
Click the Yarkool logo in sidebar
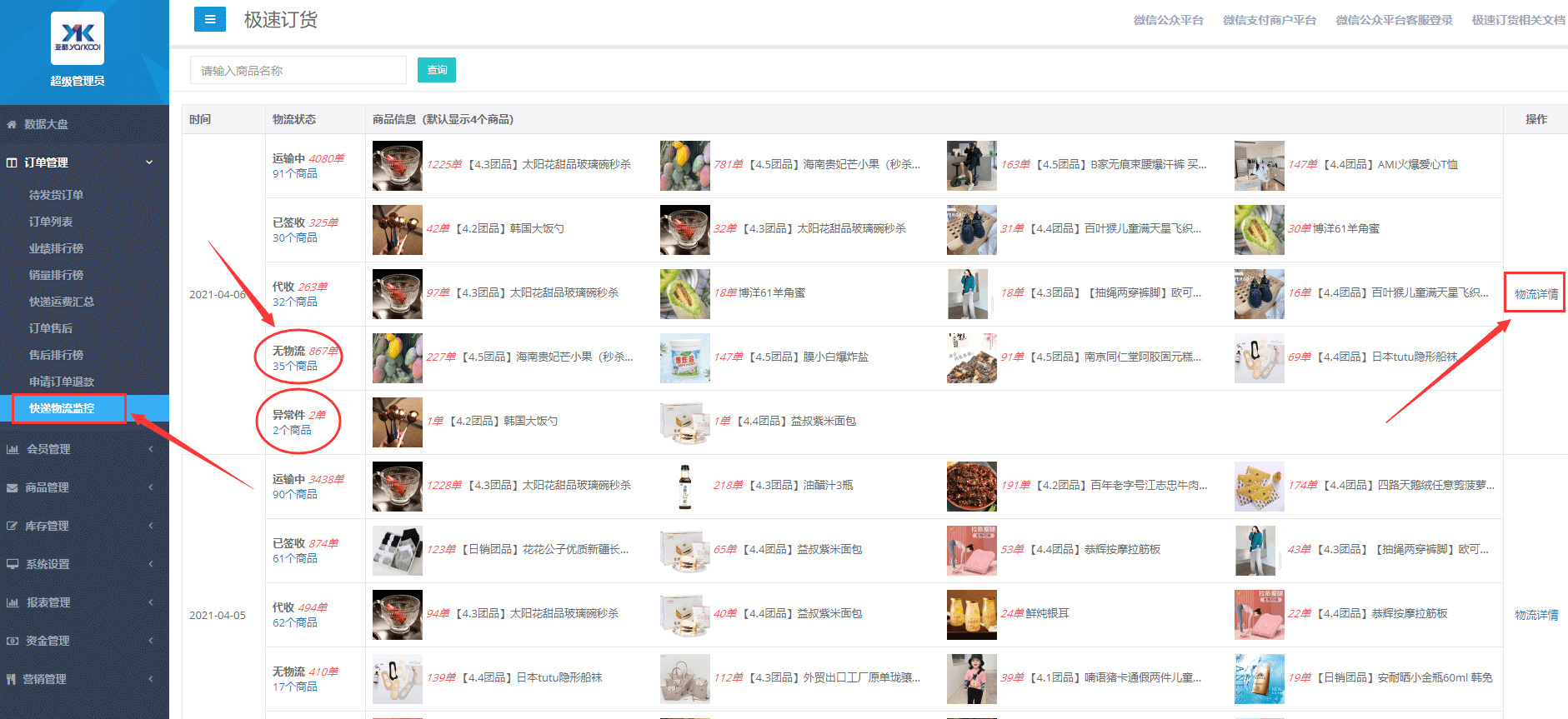pyautogui.click(x=78, y=38)
